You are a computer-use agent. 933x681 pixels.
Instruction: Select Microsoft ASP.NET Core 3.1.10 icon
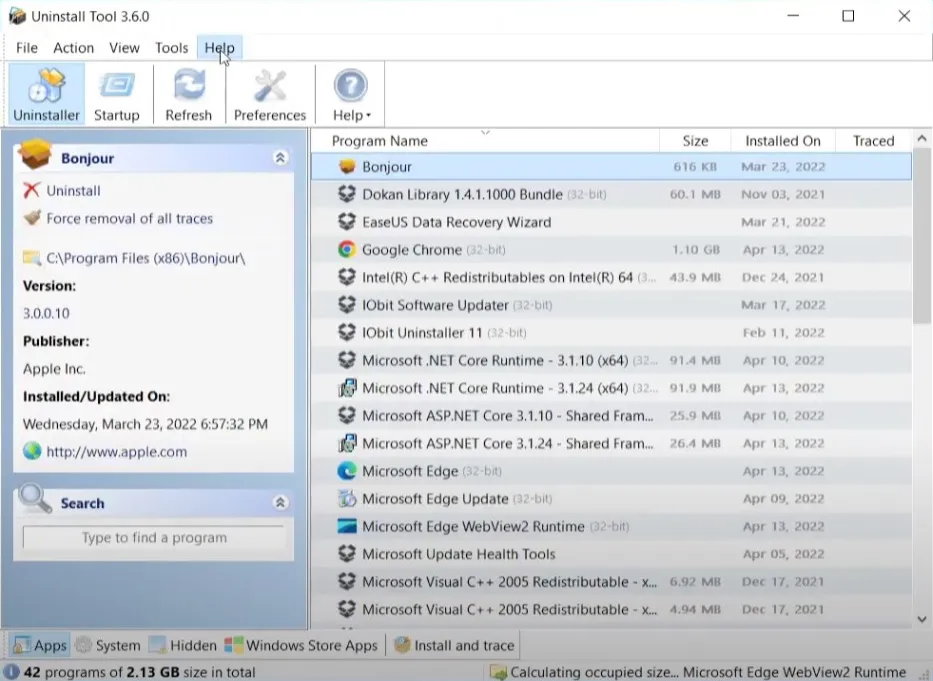[x=347, y=416]
